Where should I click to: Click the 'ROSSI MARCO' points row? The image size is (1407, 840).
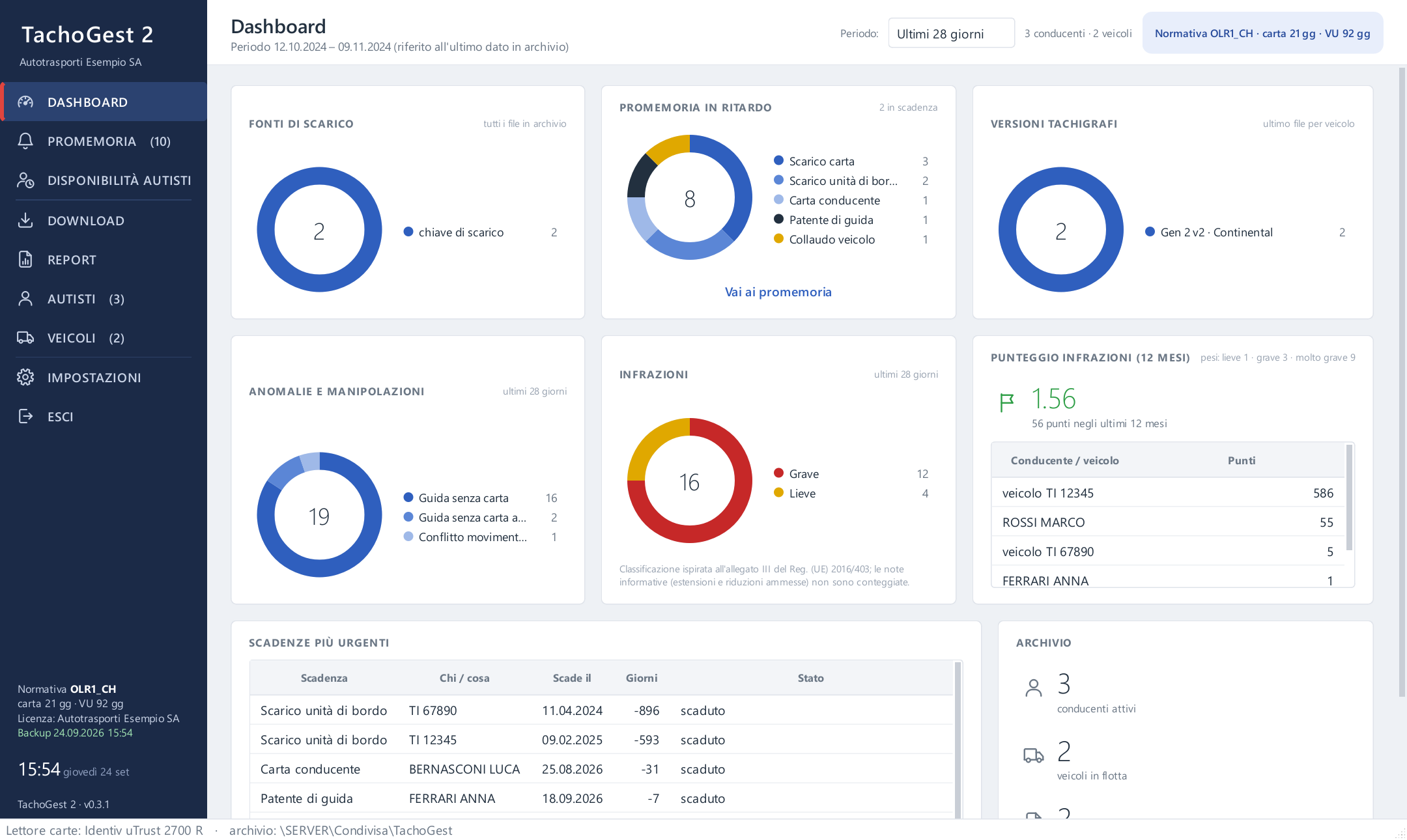point(1168,522)
